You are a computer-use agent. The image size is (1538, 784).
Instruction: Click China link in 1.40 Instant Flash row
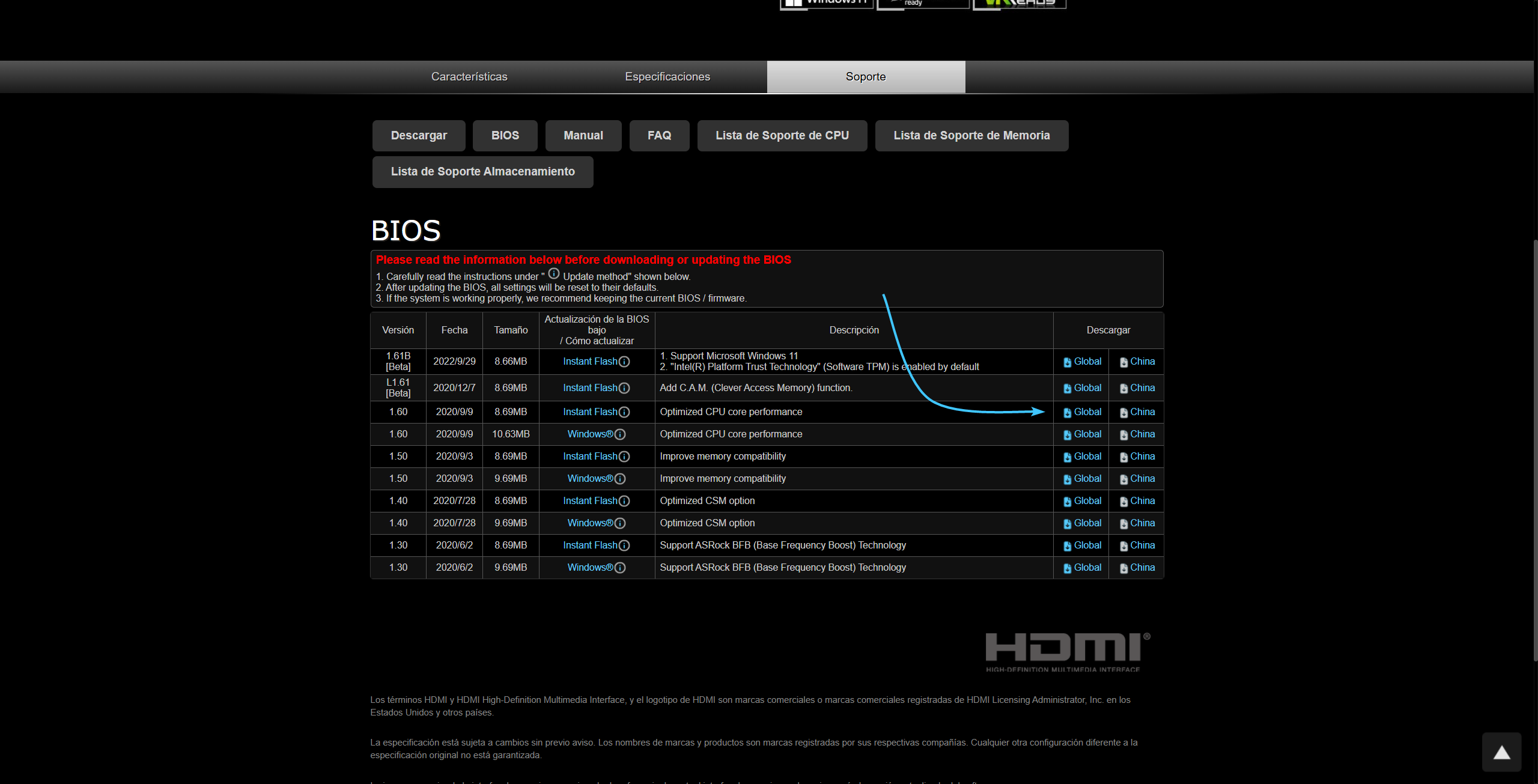pyautogui.click(x=1143, y=501)
